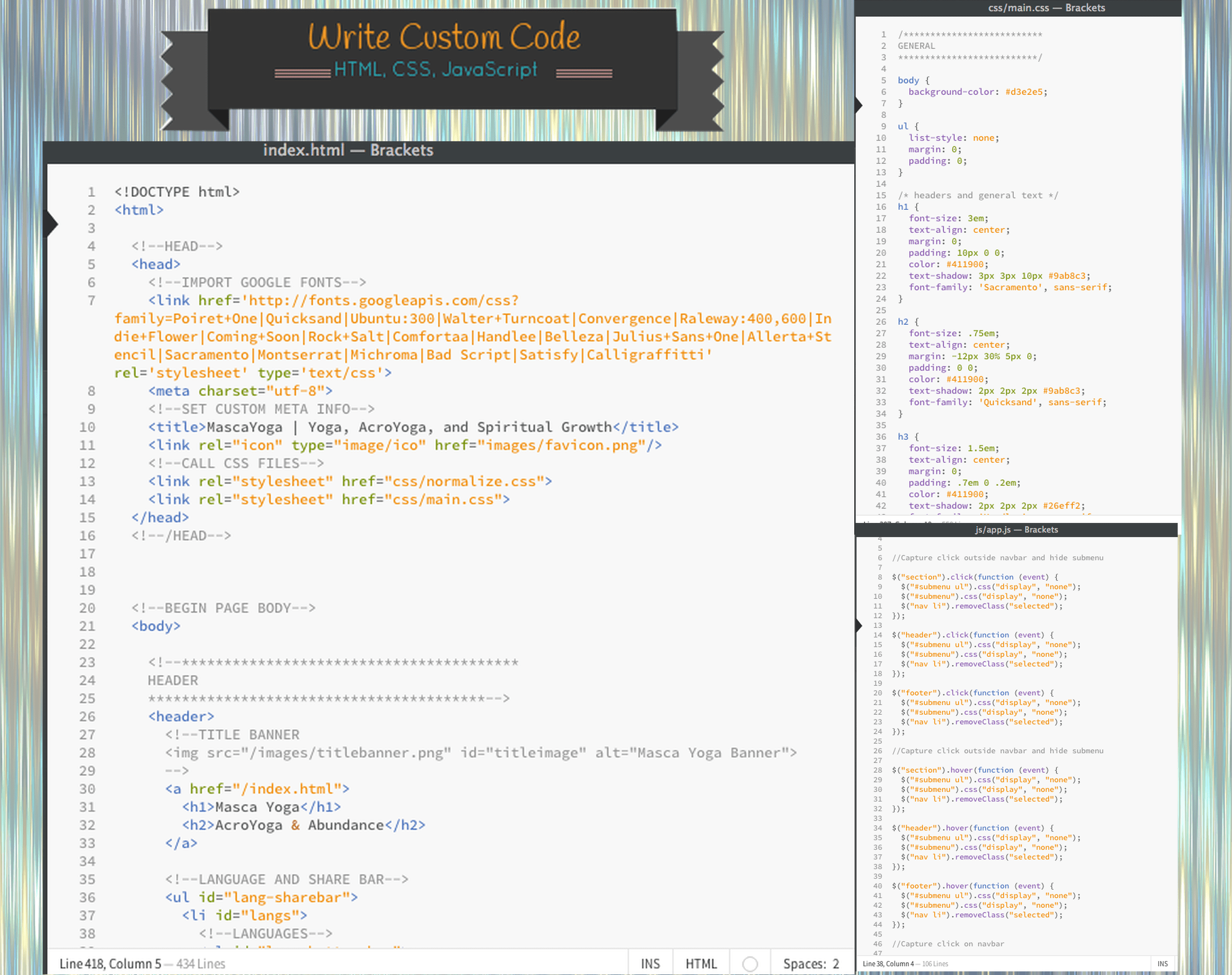Click the js/app.js — Brackets title bar

[1016, 530]
